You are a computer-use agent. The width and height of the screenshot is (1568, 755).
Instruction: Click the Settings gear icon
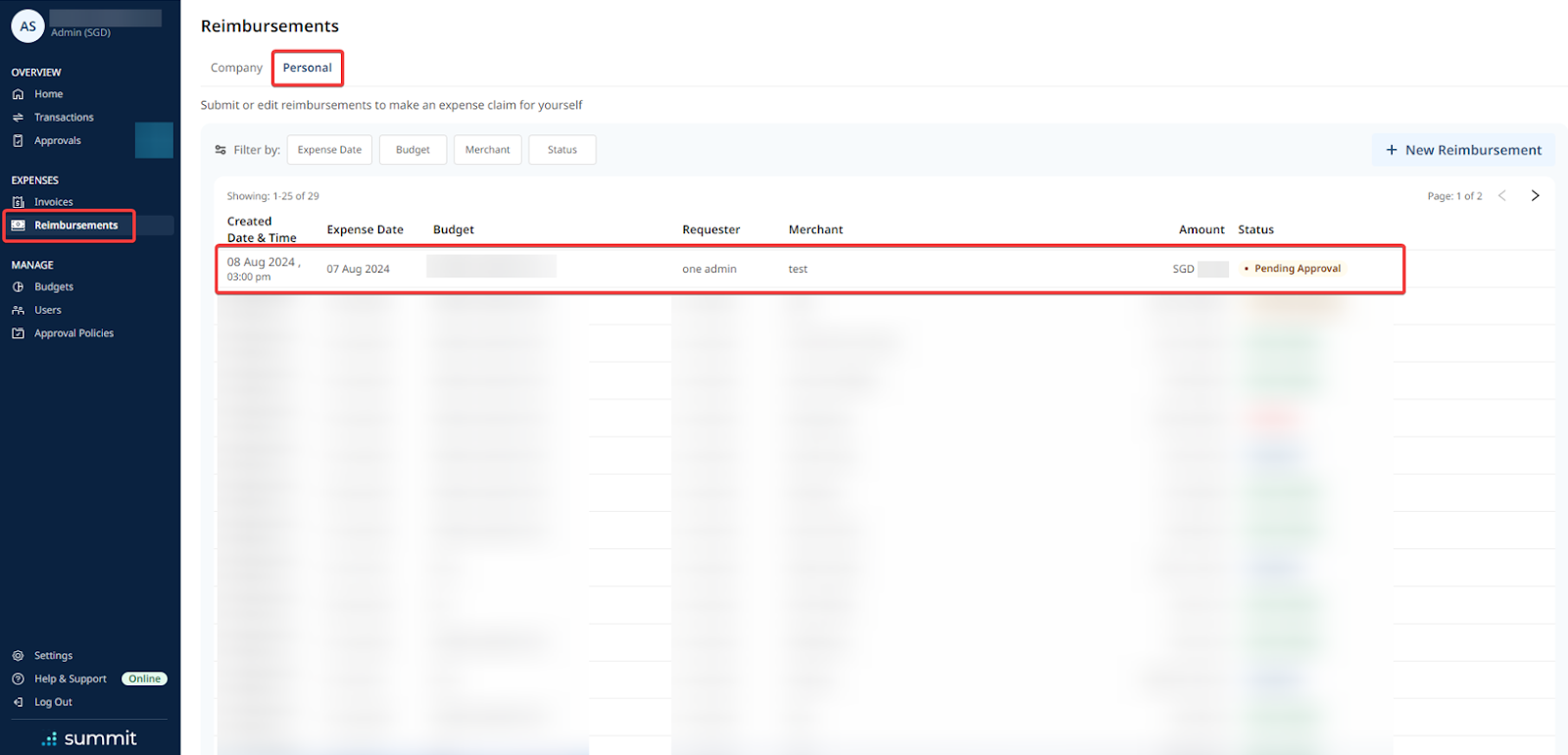coord(18,656)
